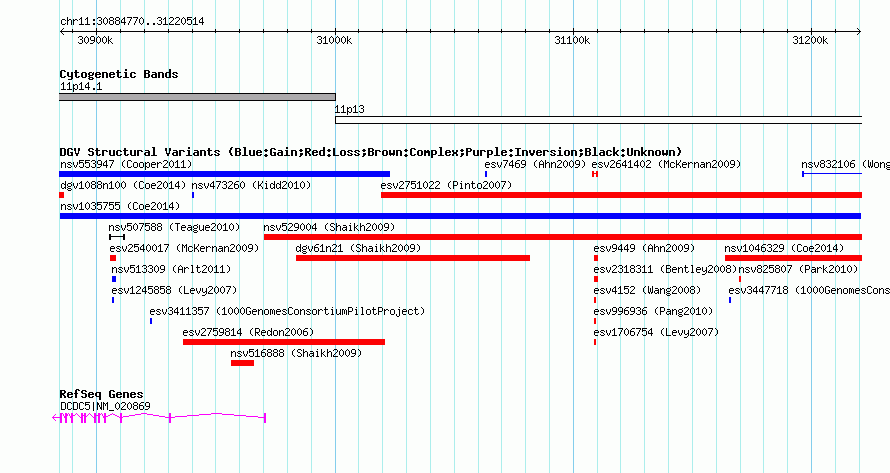This screenshot has width=890, height=473.
Task: Click the 30900k ruler label
Action: 95,40
